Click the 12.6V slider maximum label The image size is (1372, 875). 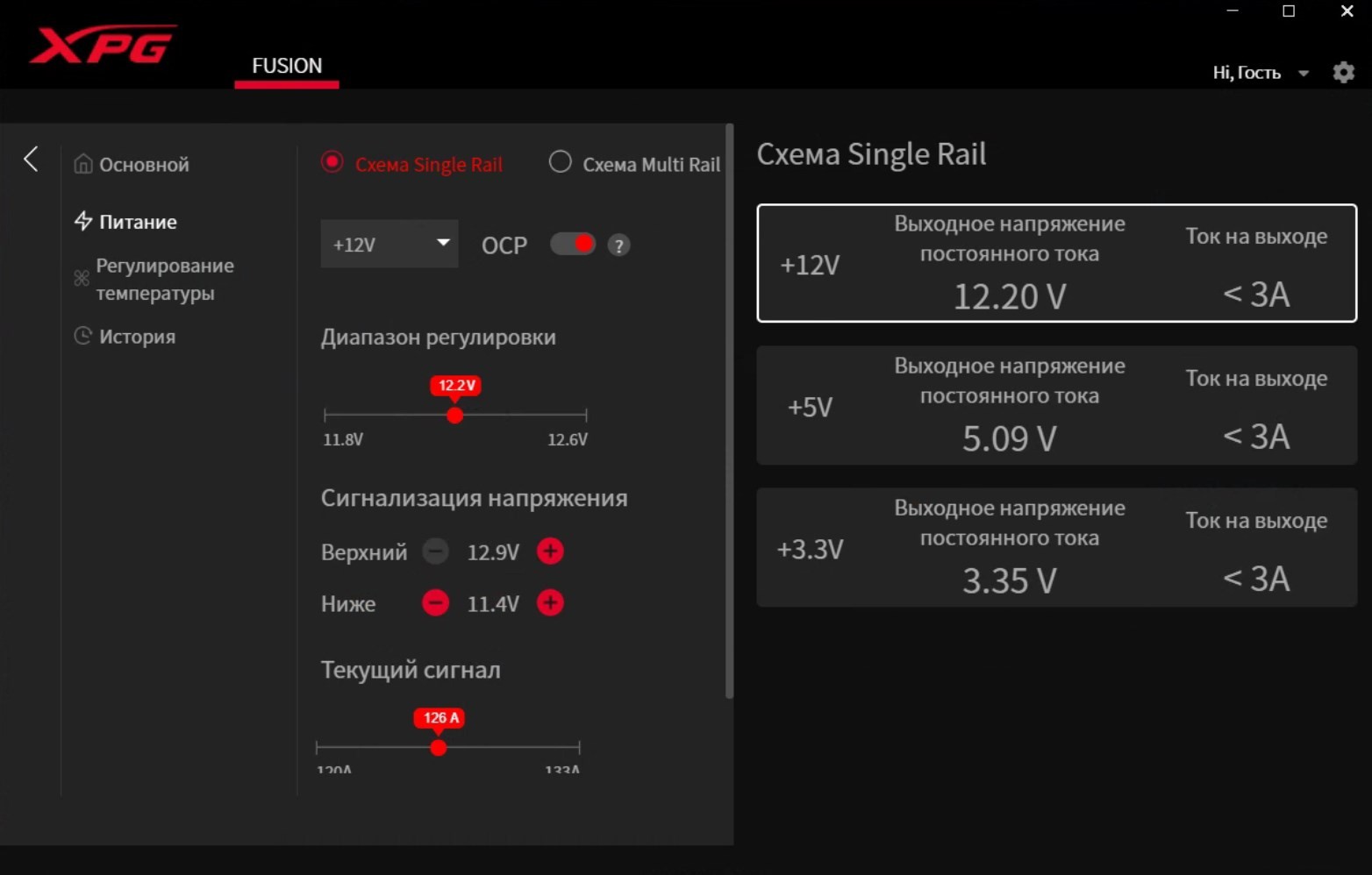click(x=568, y=439)
